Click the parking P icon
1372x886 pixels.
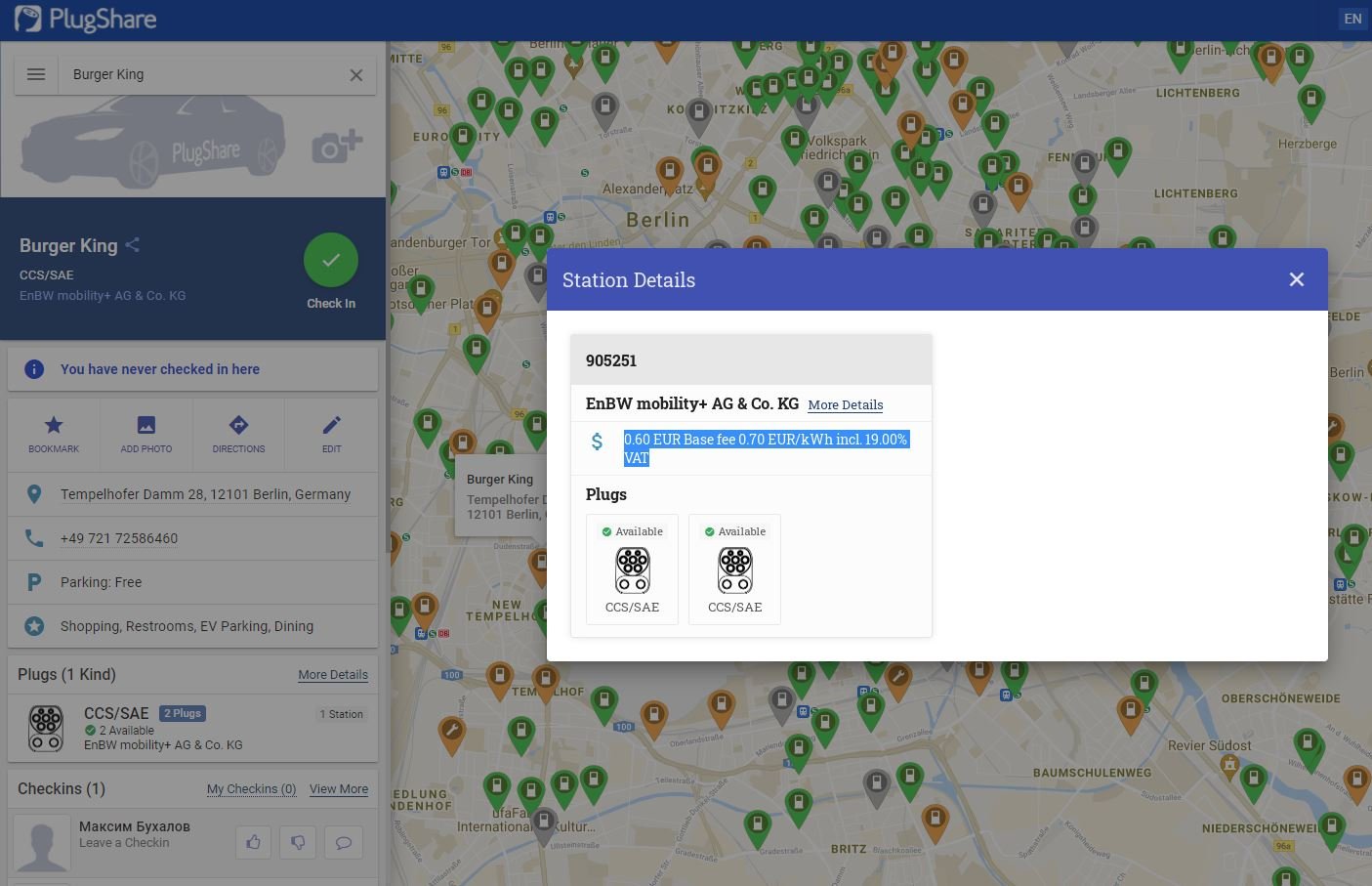[x=34, y=582]
